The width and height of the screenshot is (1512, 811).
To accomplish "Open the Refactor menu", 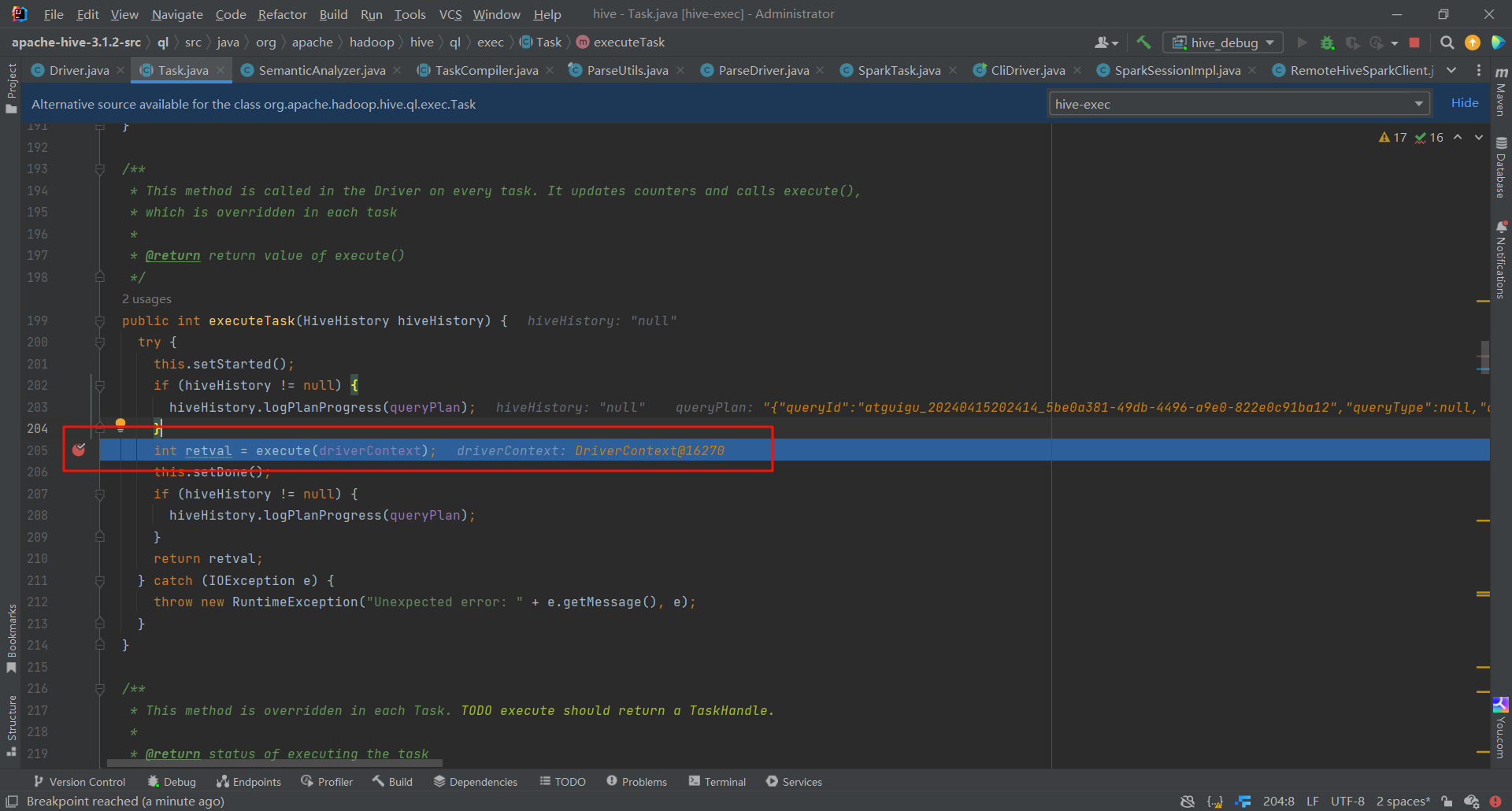I will [282, 14].
